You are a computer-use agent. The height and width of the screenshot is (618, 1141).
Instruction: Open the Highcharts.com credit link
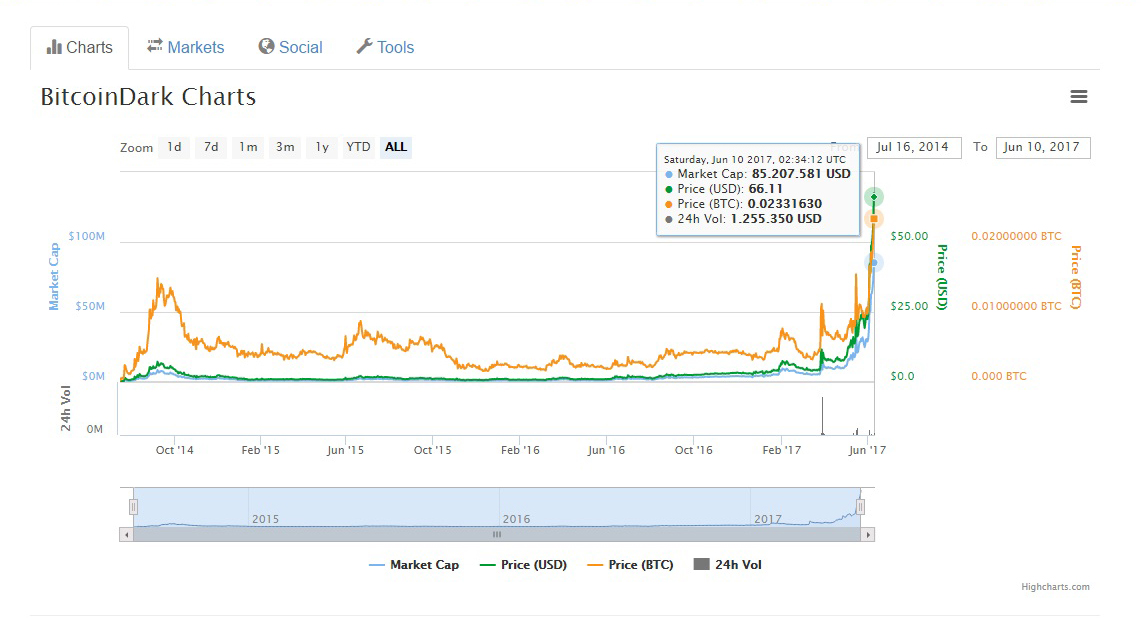pyautogui.click(x=1055, y=587)
